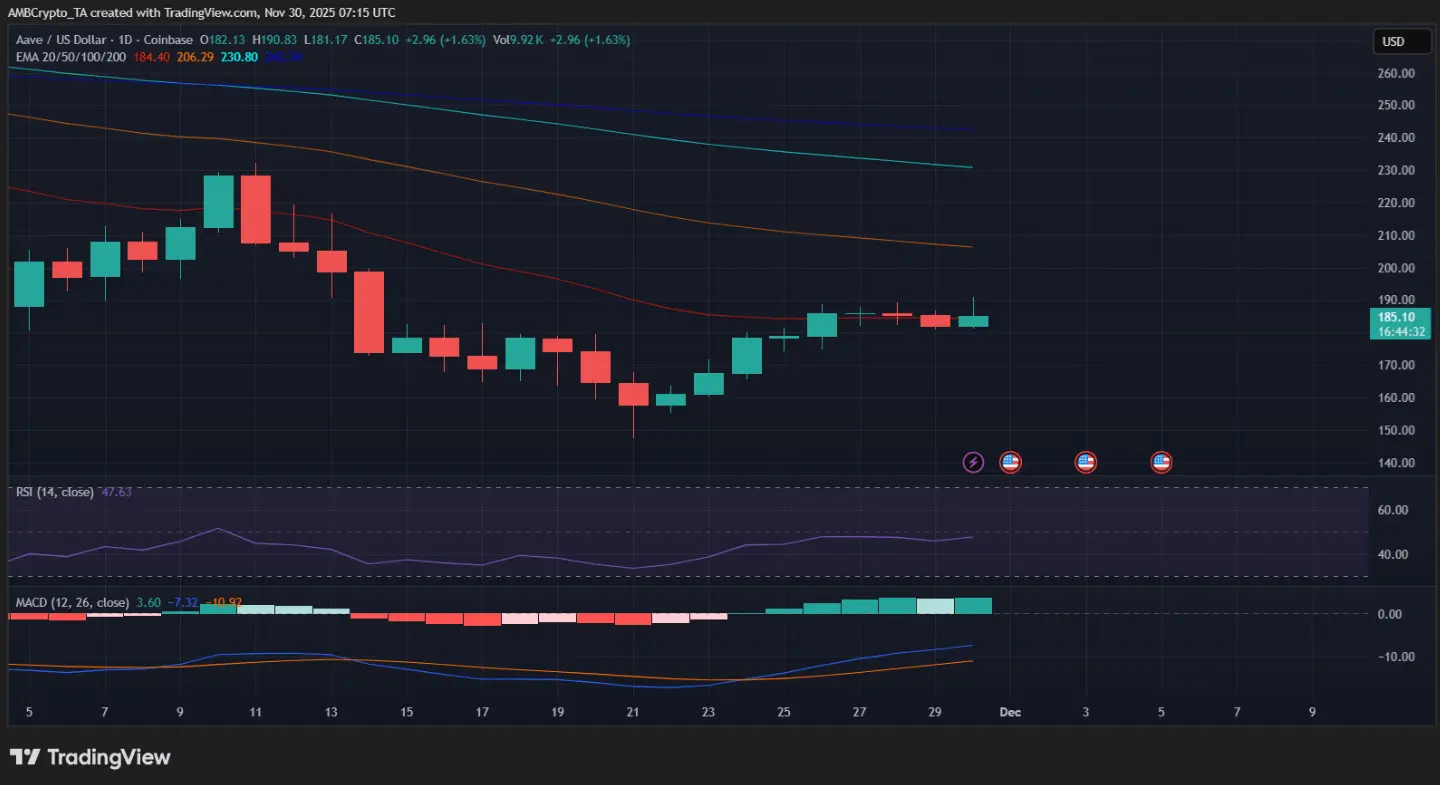Click date 13 on the time axis
This screenshot has height=785, width=1440.
point(331,713)
